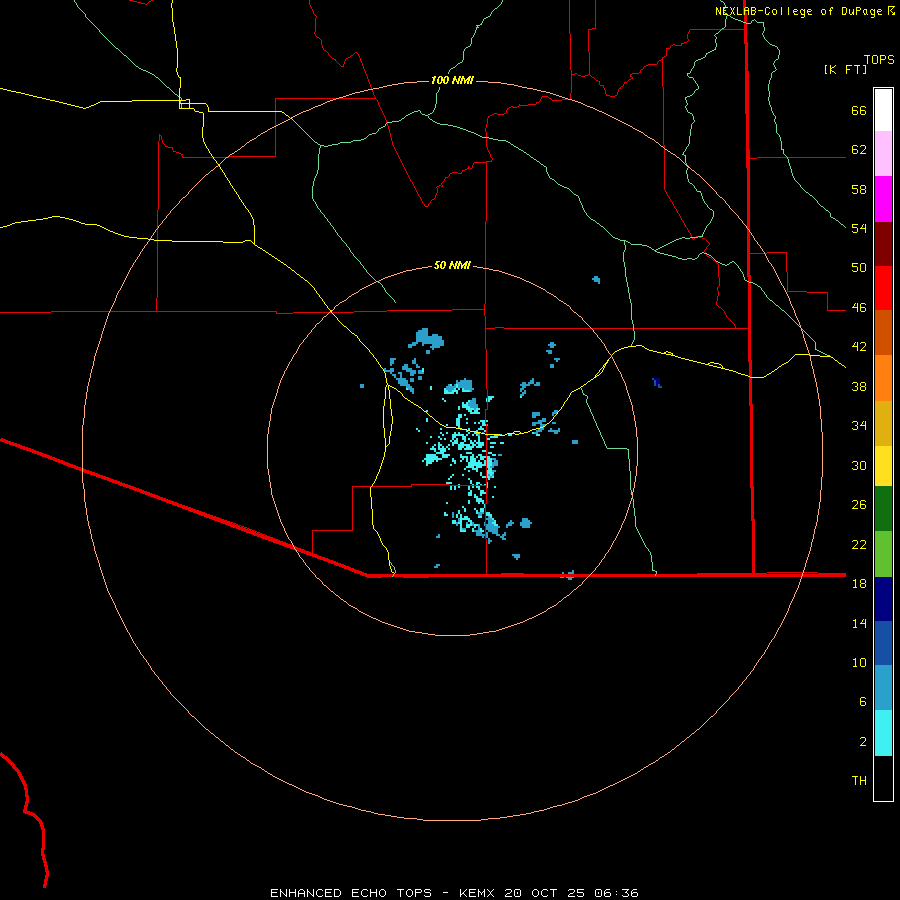
Task: Click the 10 legend value
Action: pyautogui.click(x=859, y=662)
